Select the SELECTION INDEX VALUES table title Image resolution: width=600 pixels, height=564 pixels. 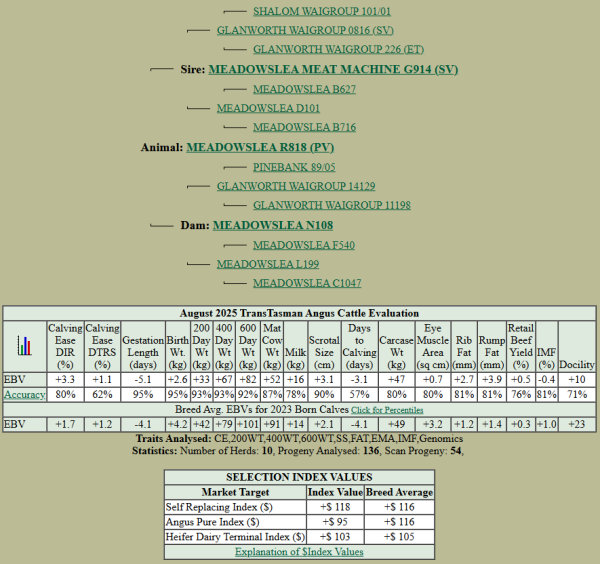299,477
